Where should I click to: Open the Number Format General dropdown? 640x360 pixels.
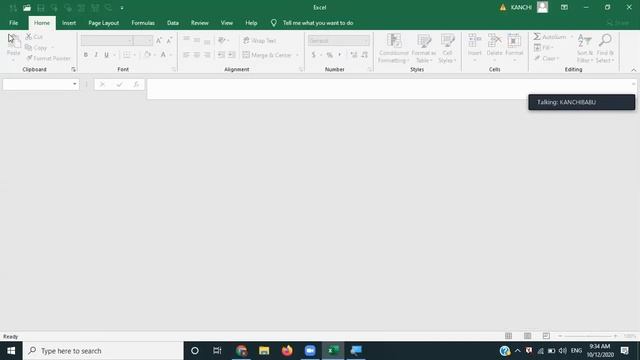[x=339, y=40]
